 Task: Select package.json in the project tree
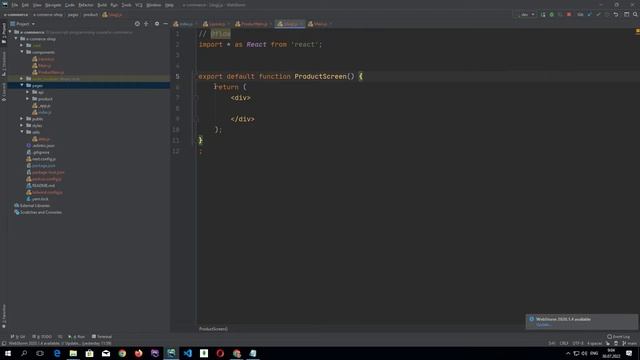[x=43, y=166]
